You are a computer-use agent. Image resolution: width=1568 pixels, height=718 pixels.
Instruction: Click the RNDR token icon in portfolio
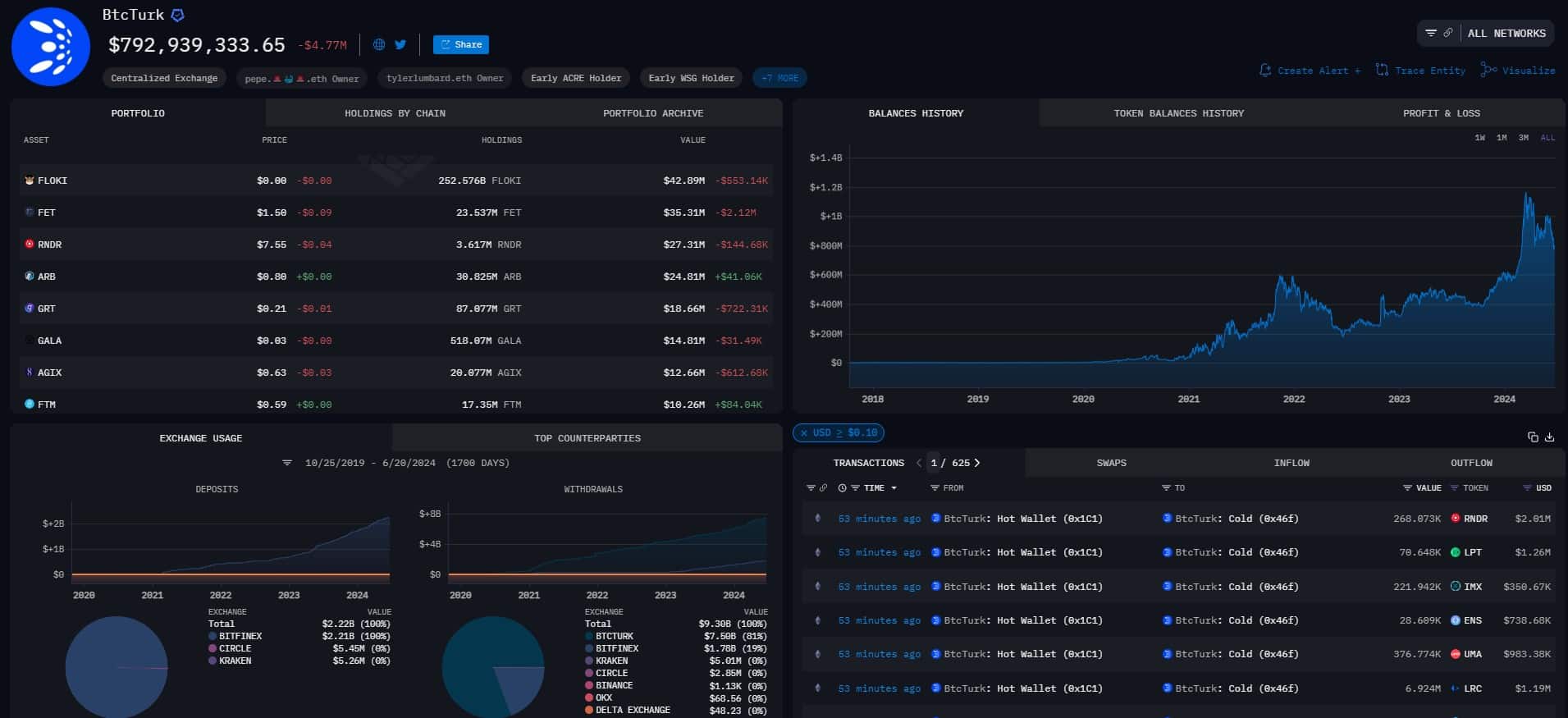click(x=30, y=245)
